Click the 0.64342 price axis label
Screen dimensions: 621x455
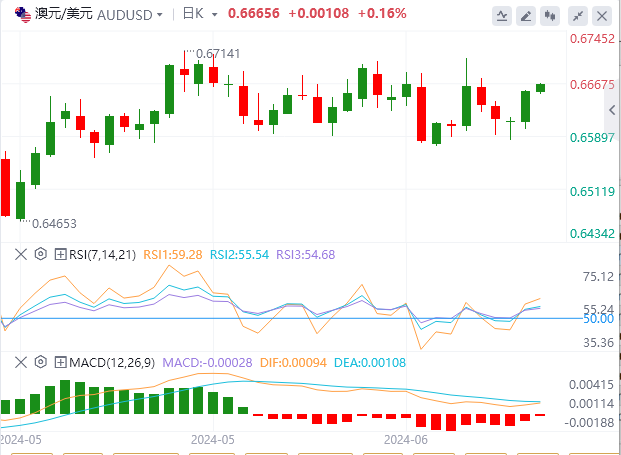coord(592,234)
